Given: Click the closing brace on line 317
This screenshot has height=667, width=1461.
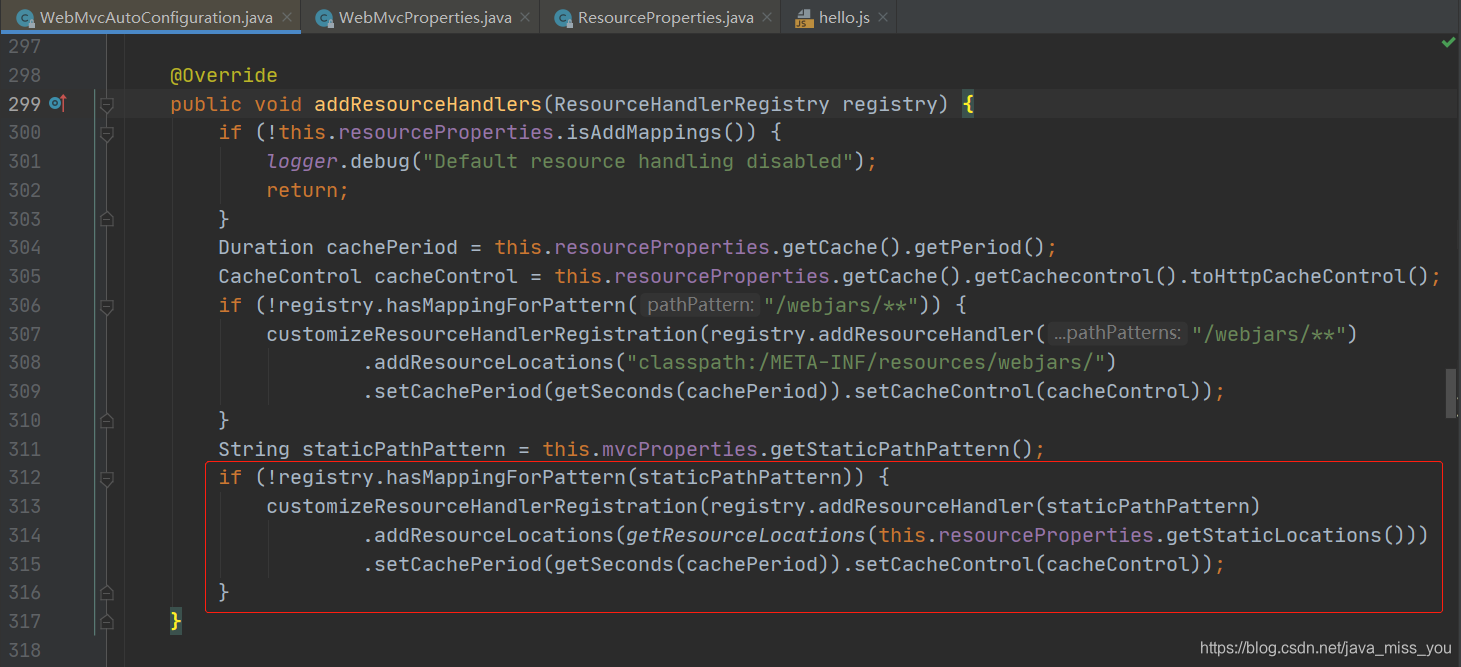Looking at the screenshot, I should (x=176, y=621).
